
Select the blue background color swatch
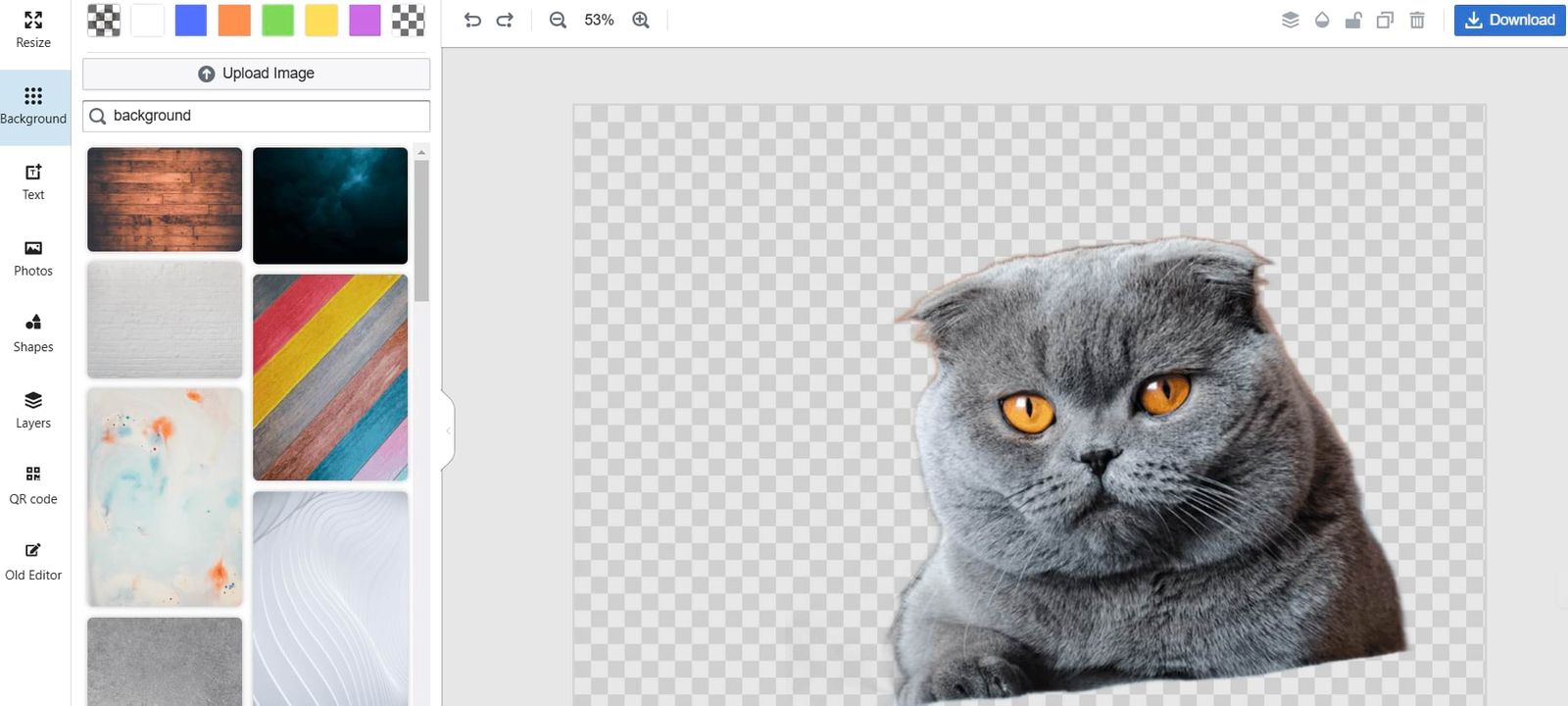[x=191, y=20]
